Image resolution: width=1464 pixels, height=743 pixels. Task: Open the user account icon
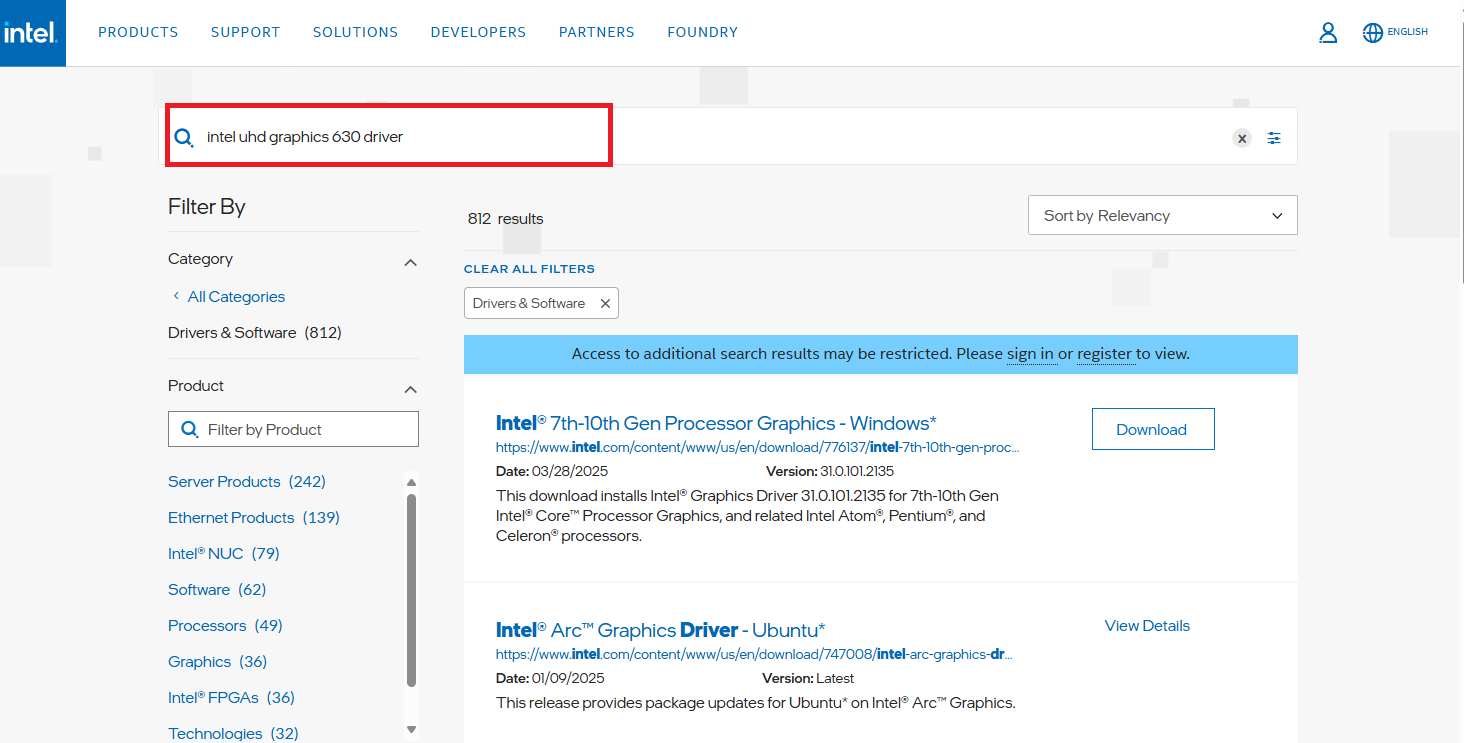pyautogui.click(x=1328, y=33)
